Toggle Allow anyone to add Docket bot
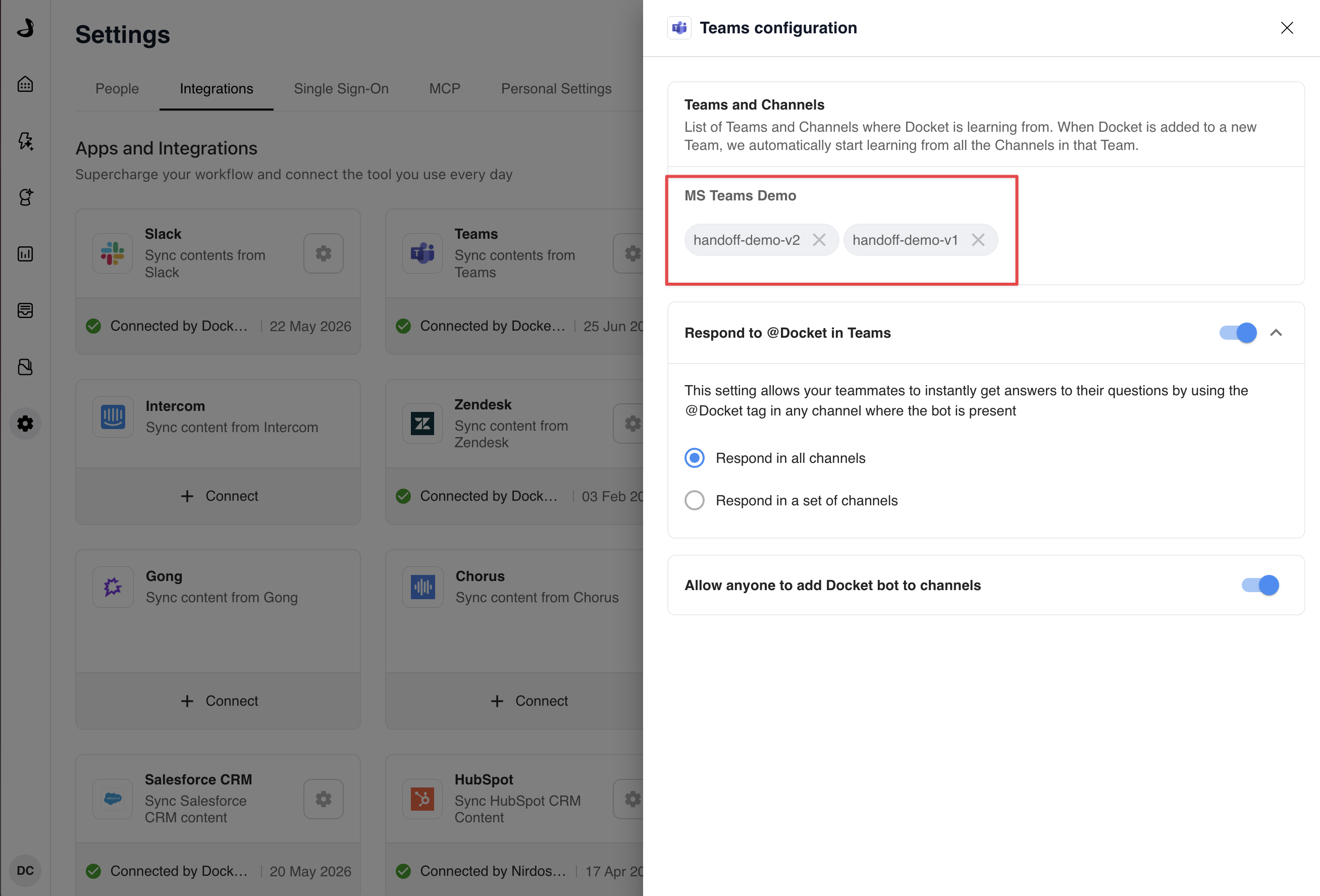 click(x=1260, y=585)
